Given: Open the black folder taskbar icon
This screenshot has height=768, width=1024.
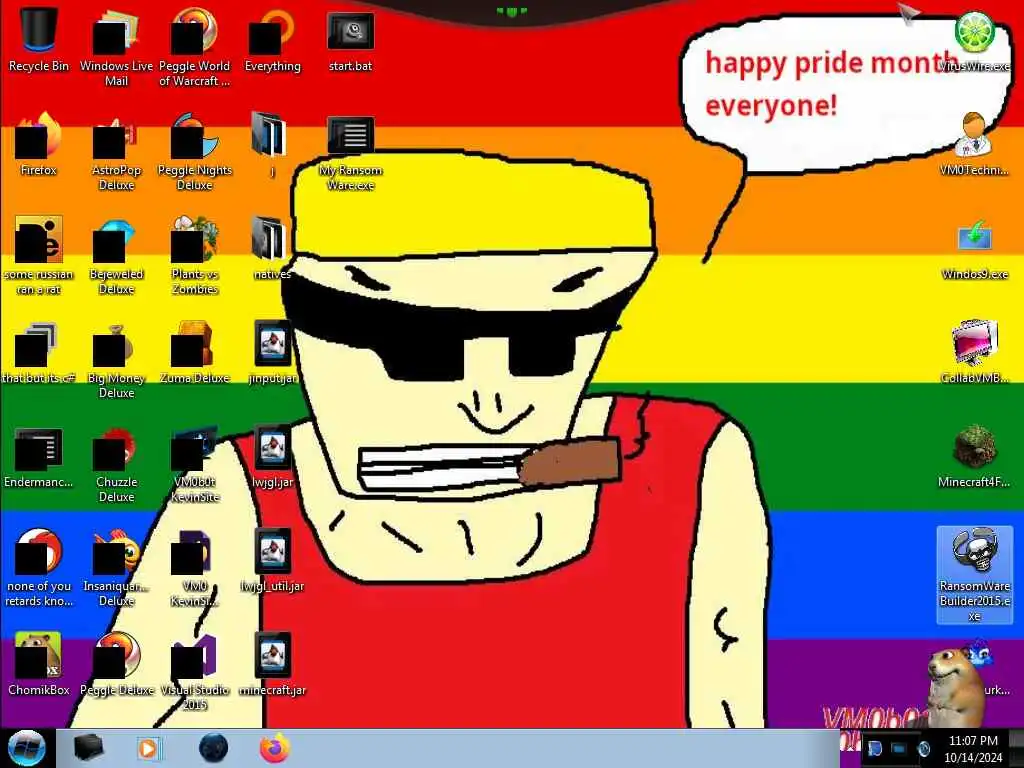Looking at the screenshot, I should [x=88, y=748].
